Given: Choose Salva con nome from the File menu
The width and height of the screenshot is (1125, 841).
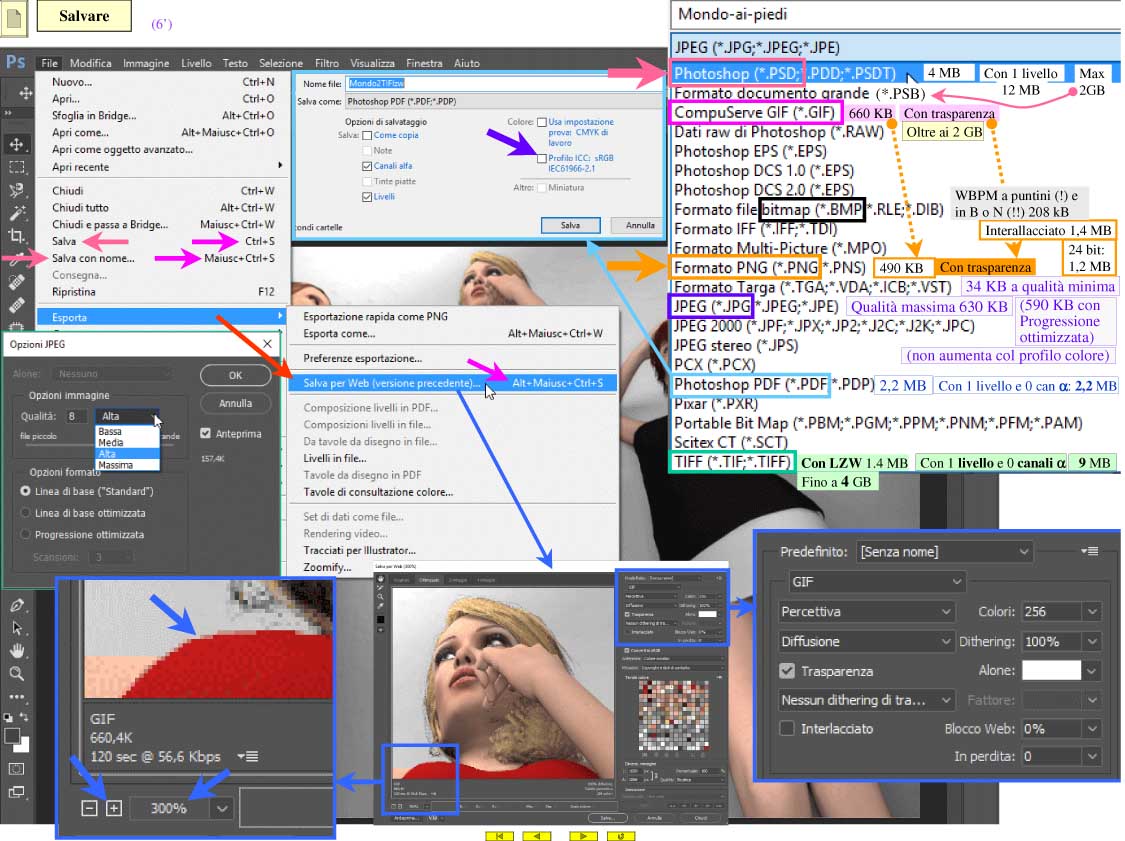Looking at the screenshot, I should pos(164,258).
